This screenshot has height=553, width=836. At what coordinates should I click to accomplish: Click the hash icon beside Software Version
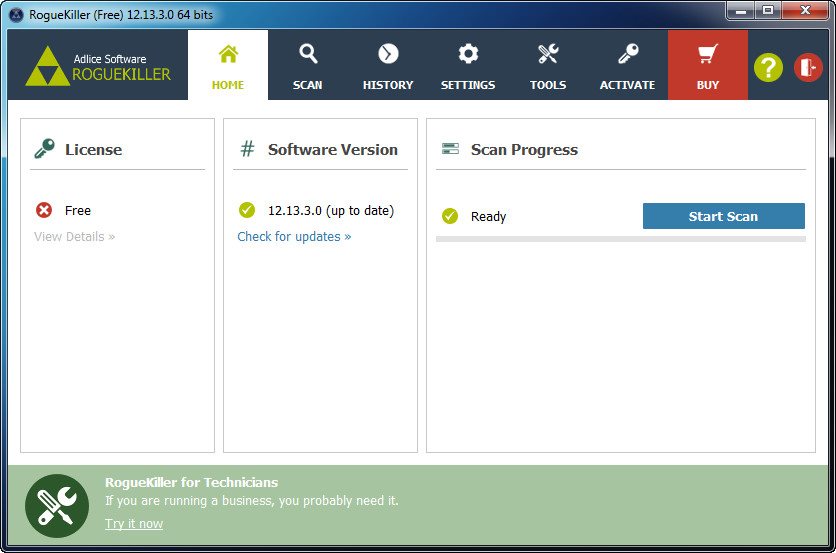coord(247,149)
